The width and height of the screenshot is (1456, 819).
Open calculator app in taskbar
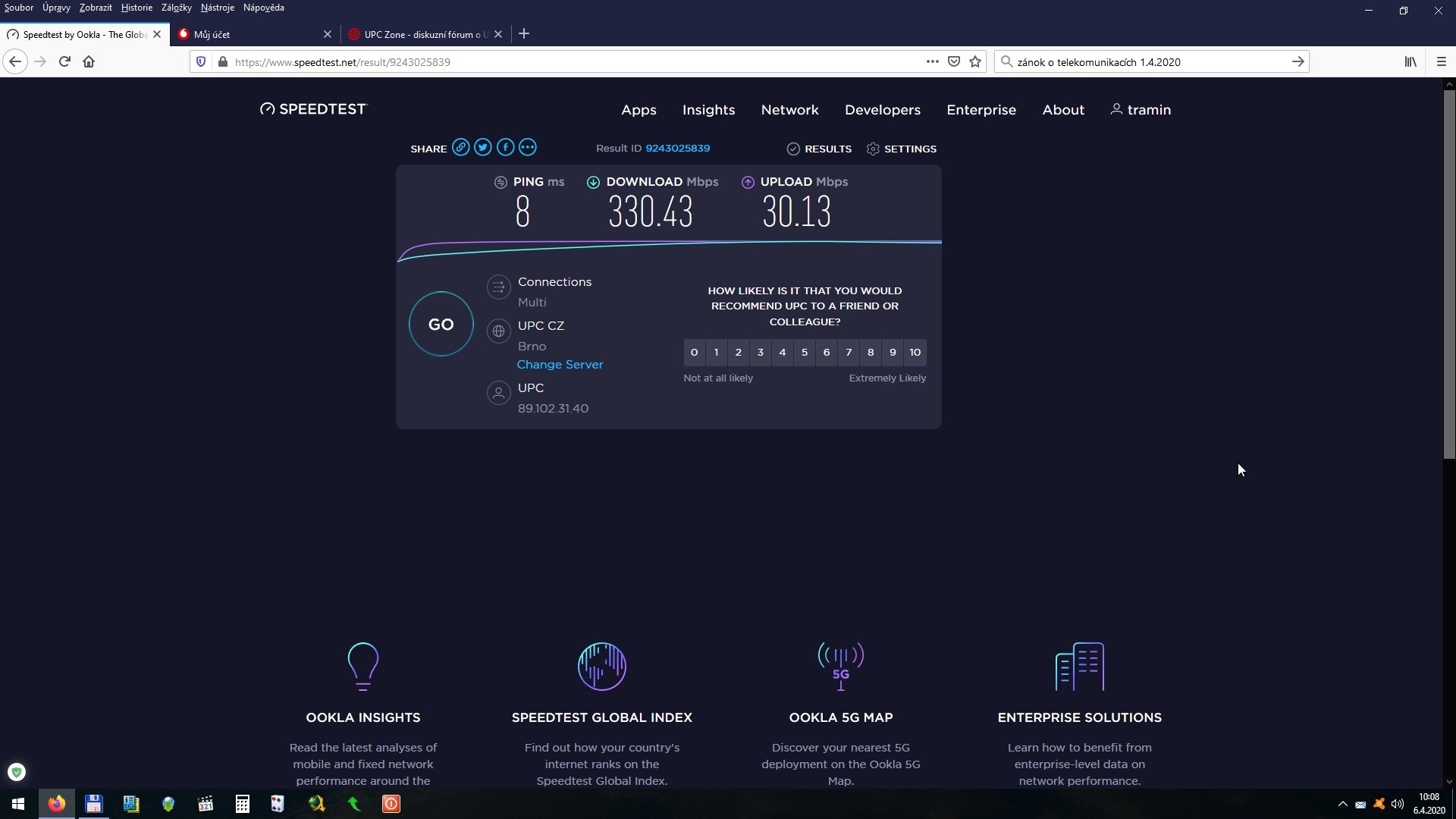click(242, 804)
